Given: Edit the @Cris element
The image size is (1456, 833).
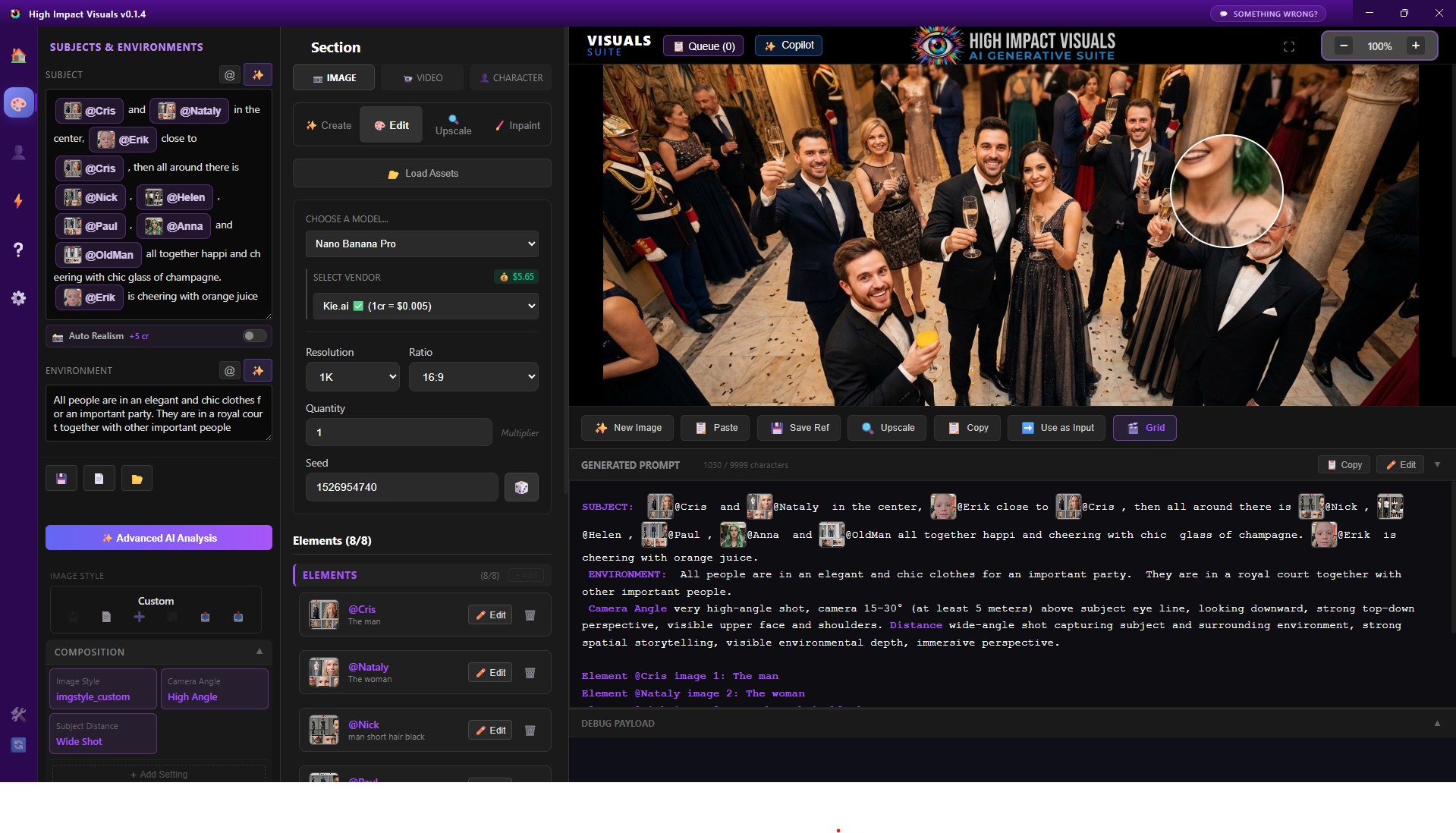Looking at the screenshot, I should [490, 615].
